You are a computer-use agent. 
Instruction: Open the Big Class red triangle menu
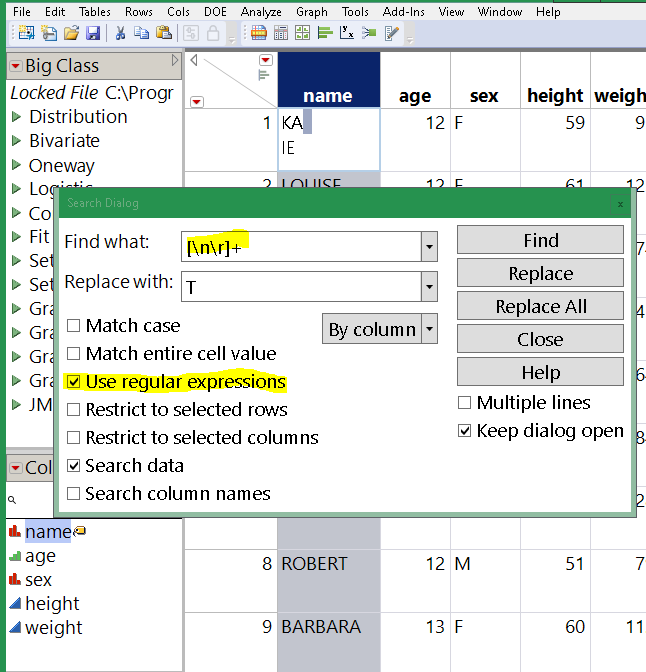tap(16, 66)
